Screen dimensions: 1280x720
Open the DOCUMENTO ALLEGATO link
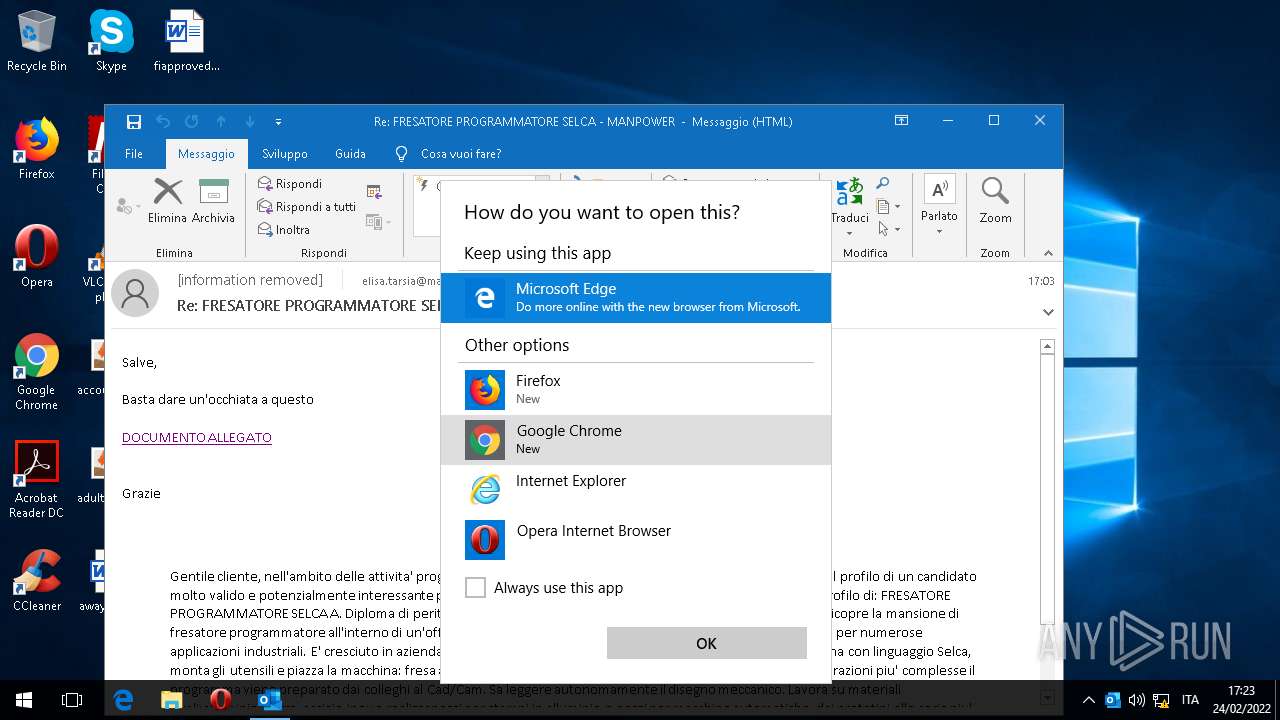tap(197, 437)
